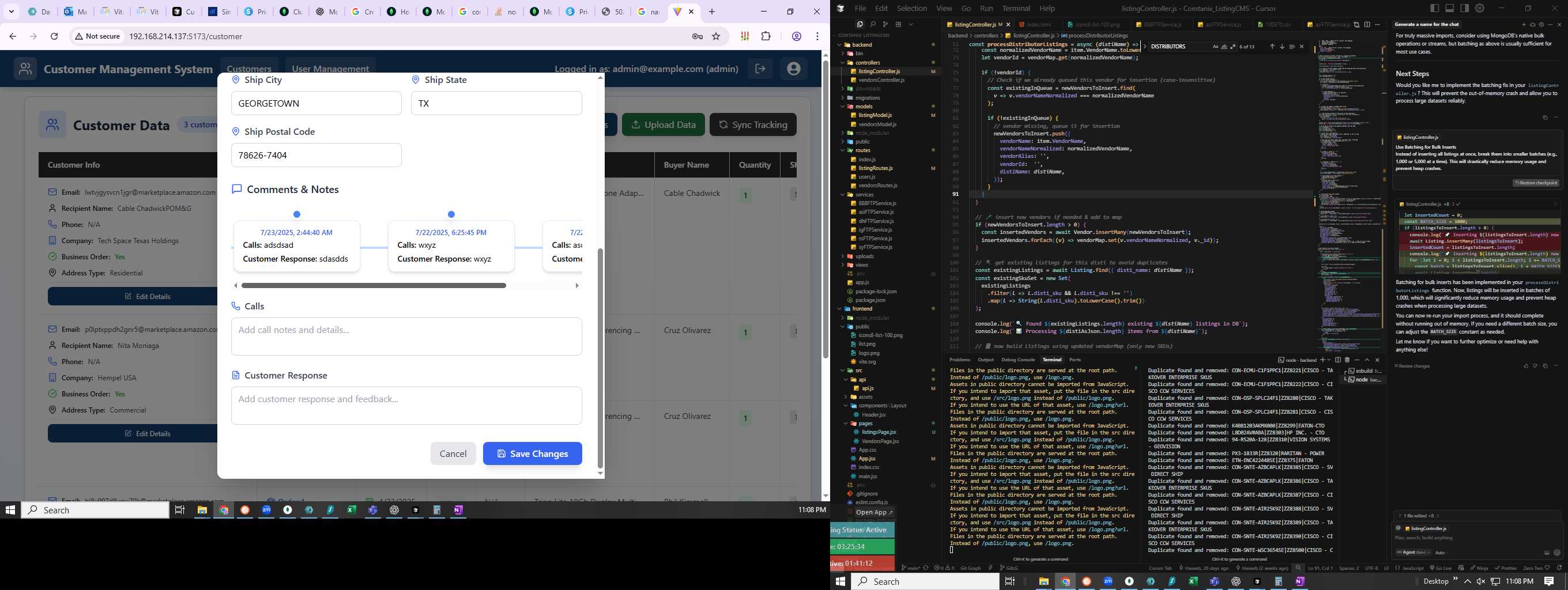Click Windows Start button on right taskbar

(840, 581)
